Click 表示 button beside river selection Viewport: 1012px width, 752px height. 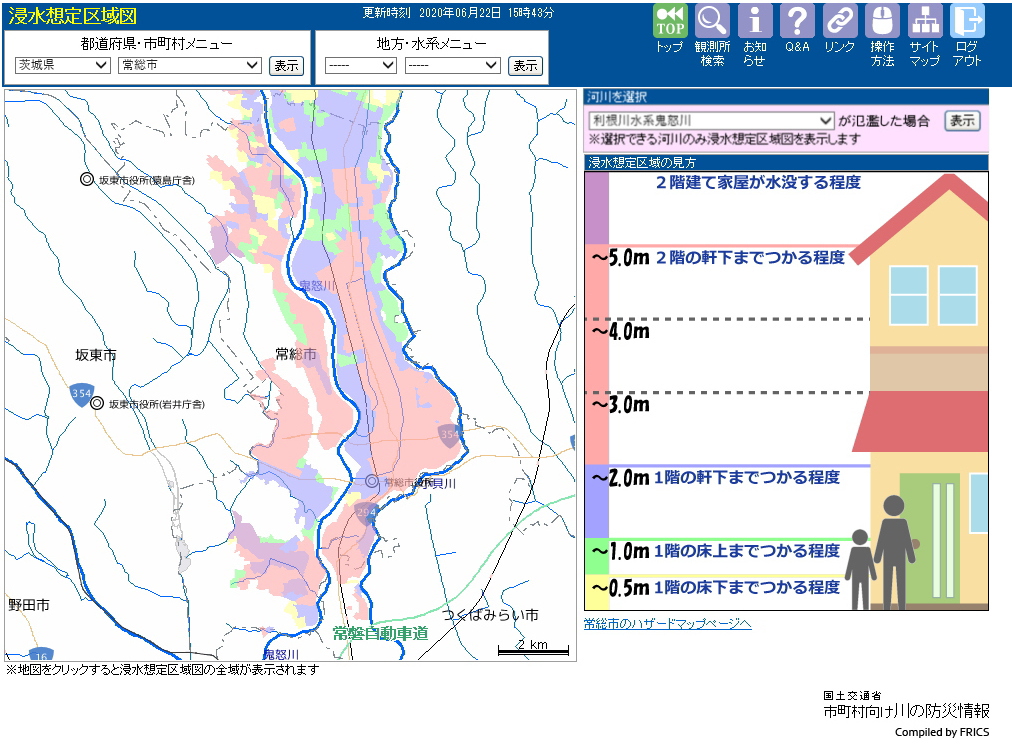[962, 121]
